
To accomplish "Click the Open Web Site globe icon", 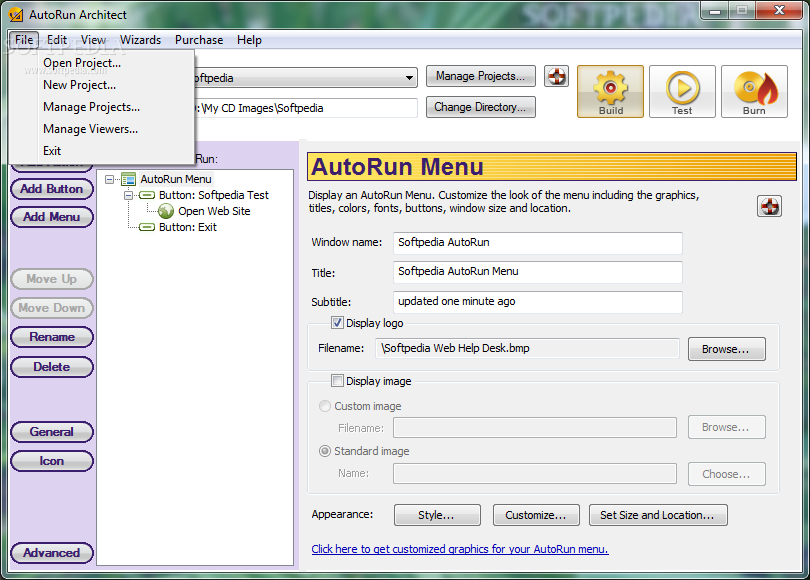I will [166, 211].
